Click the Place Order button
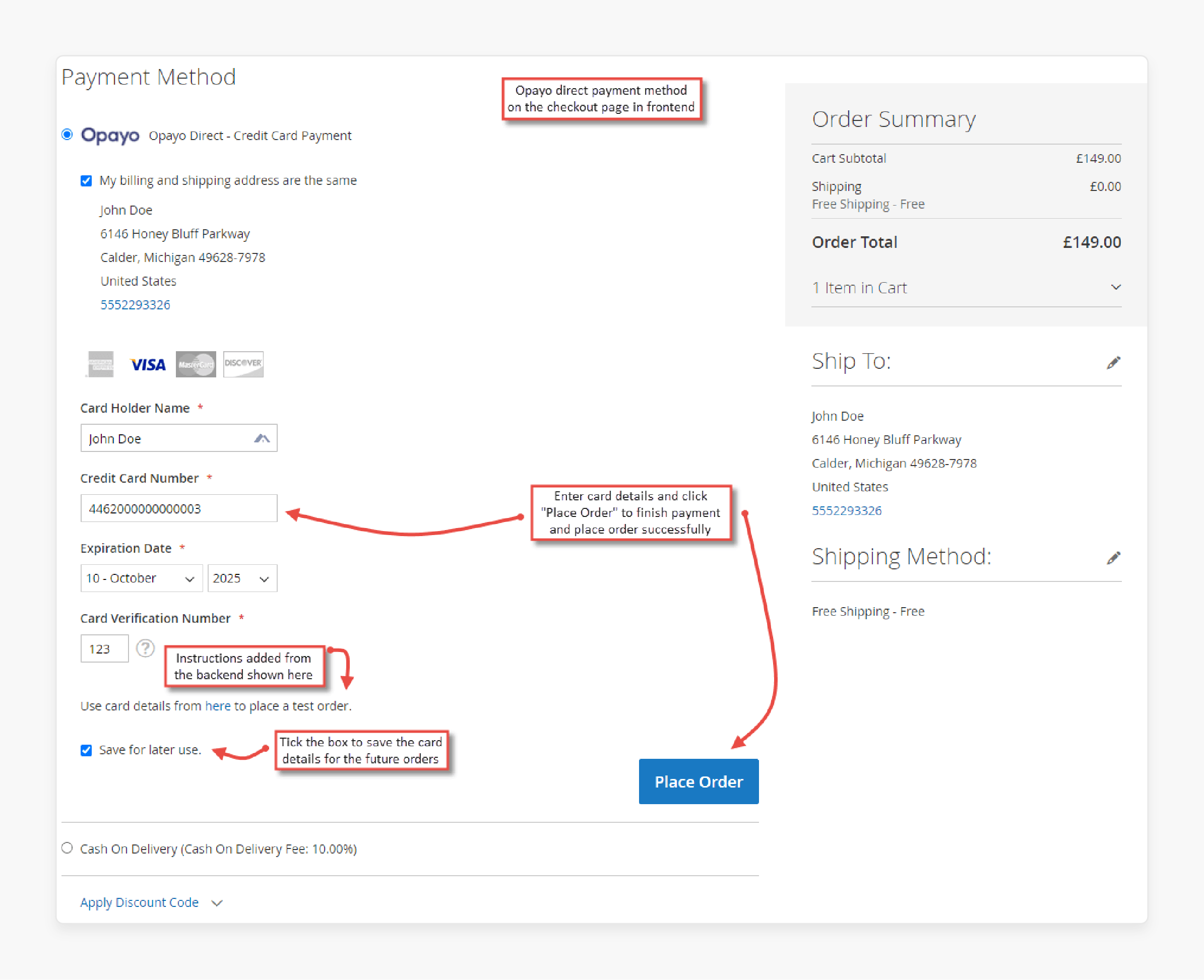1204x980 pixels. click(x=699, y=781)
